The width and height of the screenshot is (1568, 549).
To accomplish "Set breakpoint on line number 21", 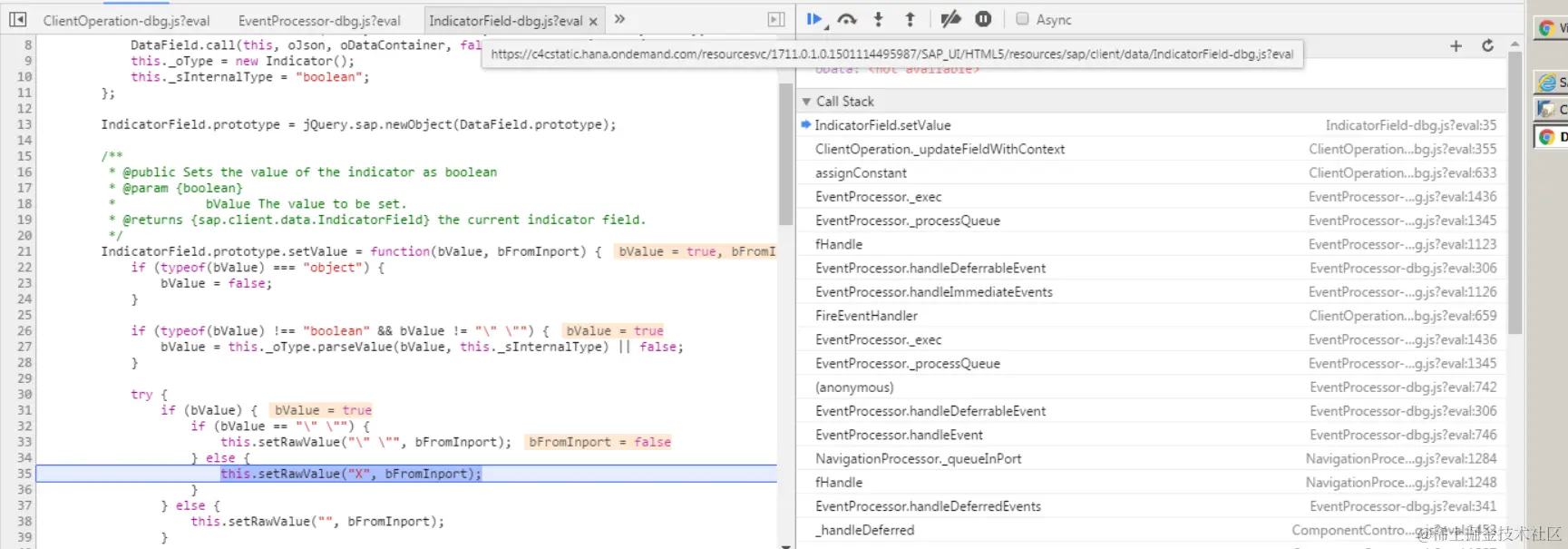I will click(24, 251).
